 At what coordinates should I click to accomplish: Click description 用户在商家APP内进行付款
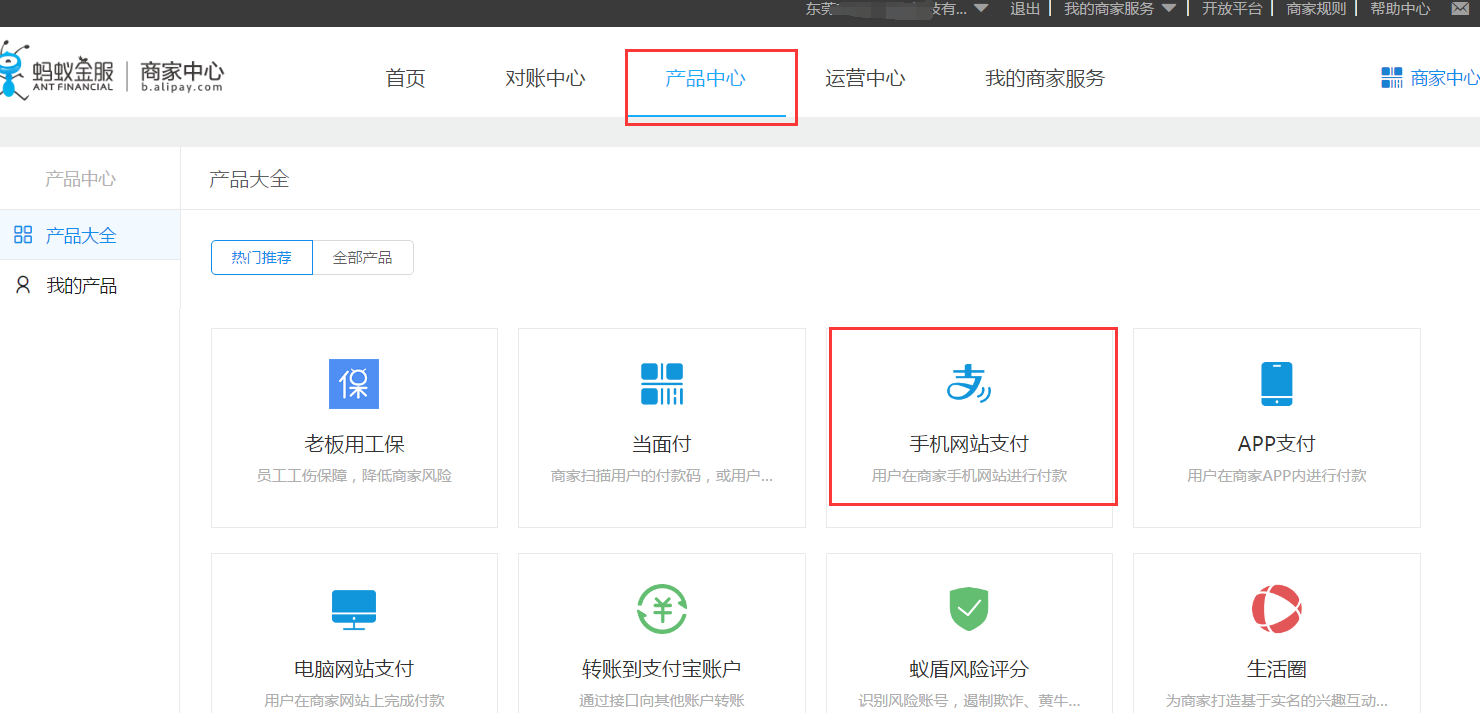point(1276,476)
